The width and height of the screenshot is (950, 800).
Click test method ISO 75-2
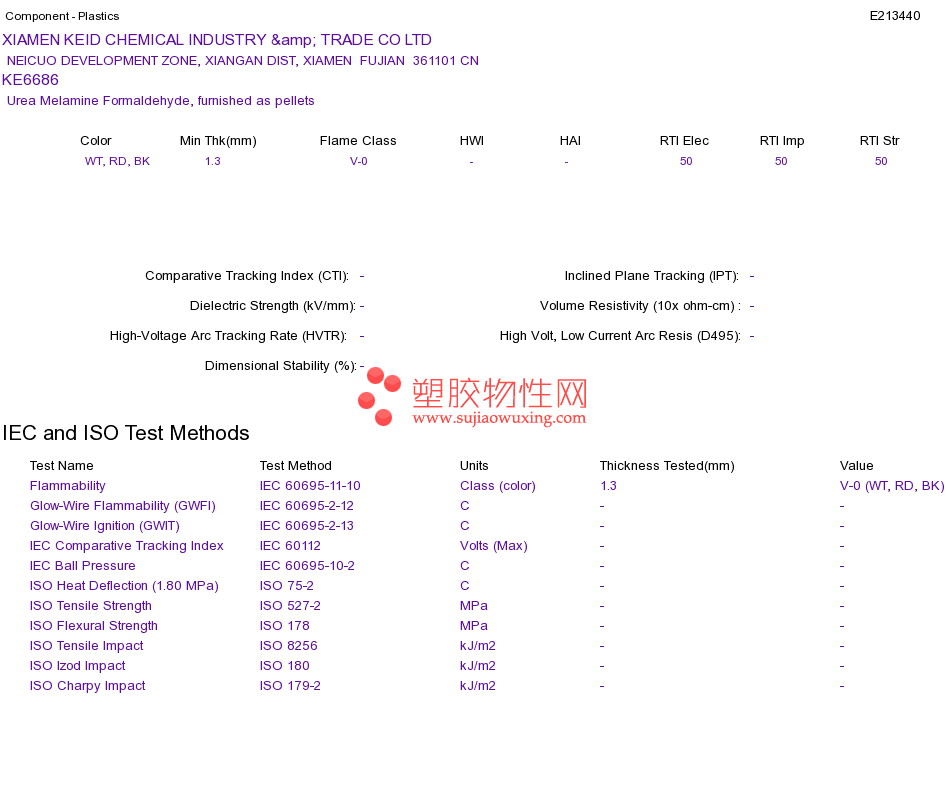287,586
